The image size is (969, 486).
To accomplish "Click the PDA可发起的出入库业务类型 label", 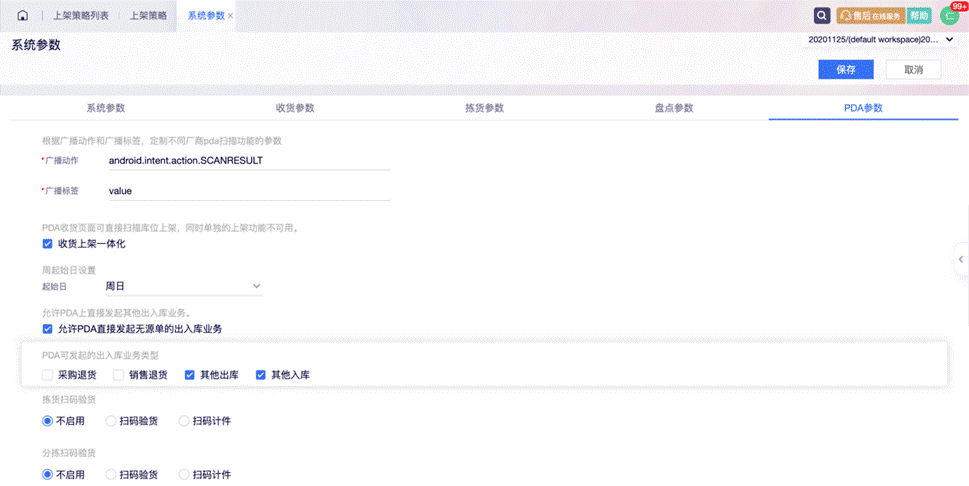I will [100, 356].
